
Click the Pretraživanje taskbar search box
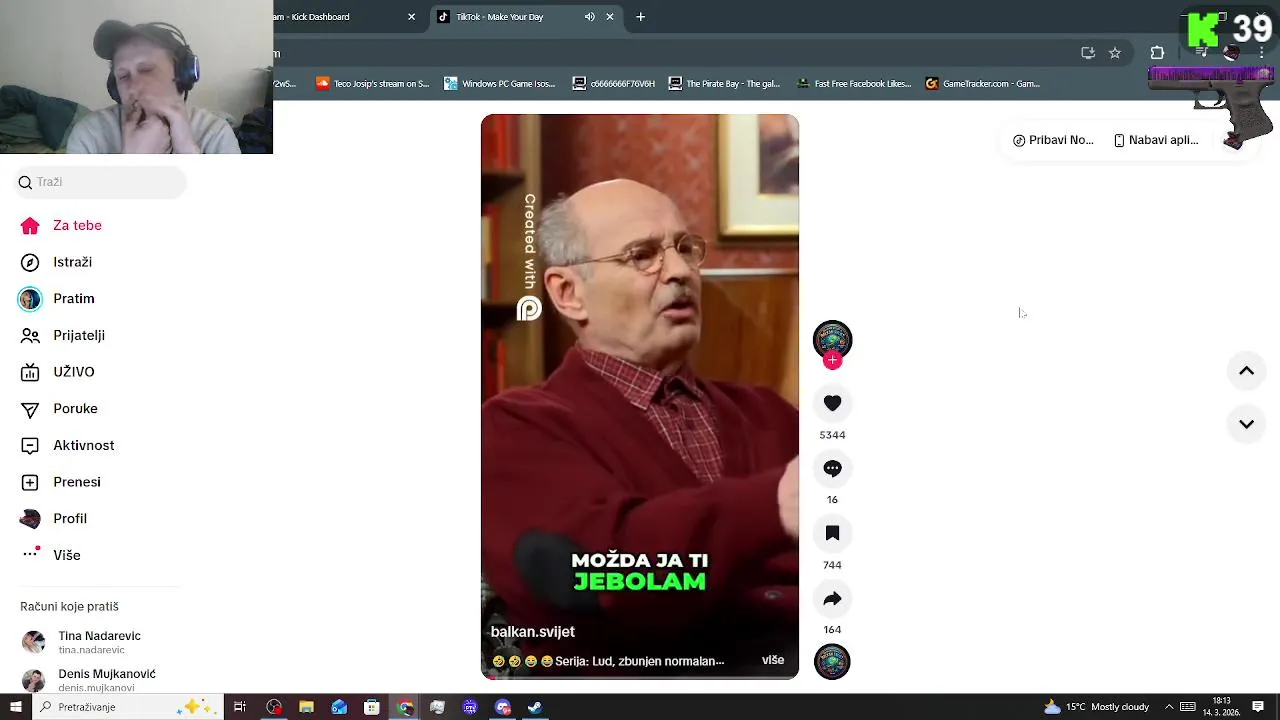pos(128,707)
